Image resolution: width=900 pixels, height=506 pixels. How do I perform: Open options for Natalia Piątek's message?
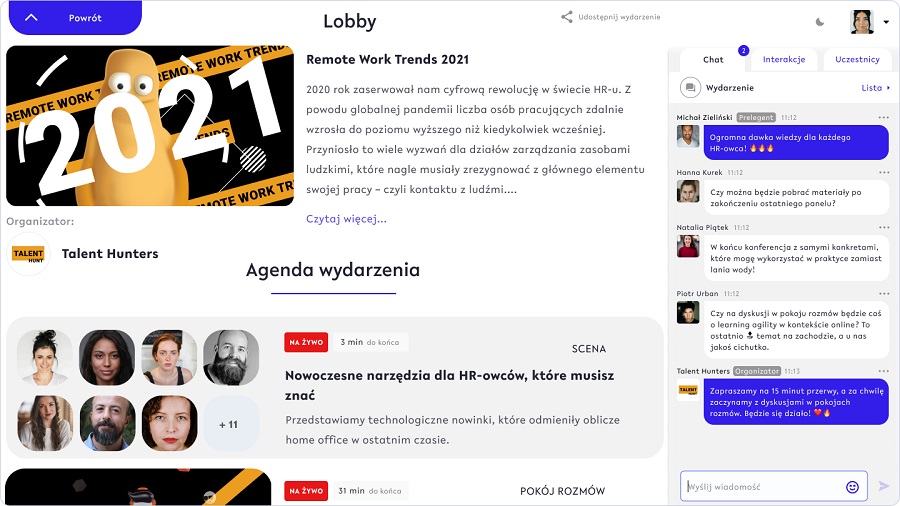tap(883, 227)
